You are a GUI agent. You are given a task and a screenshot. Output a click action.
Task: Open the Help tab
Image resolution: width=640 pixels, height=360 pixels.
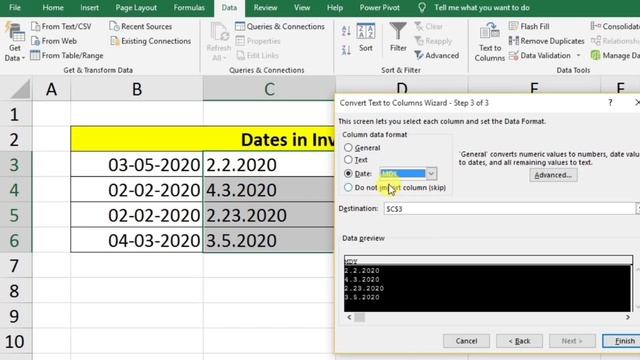(335, 8)
